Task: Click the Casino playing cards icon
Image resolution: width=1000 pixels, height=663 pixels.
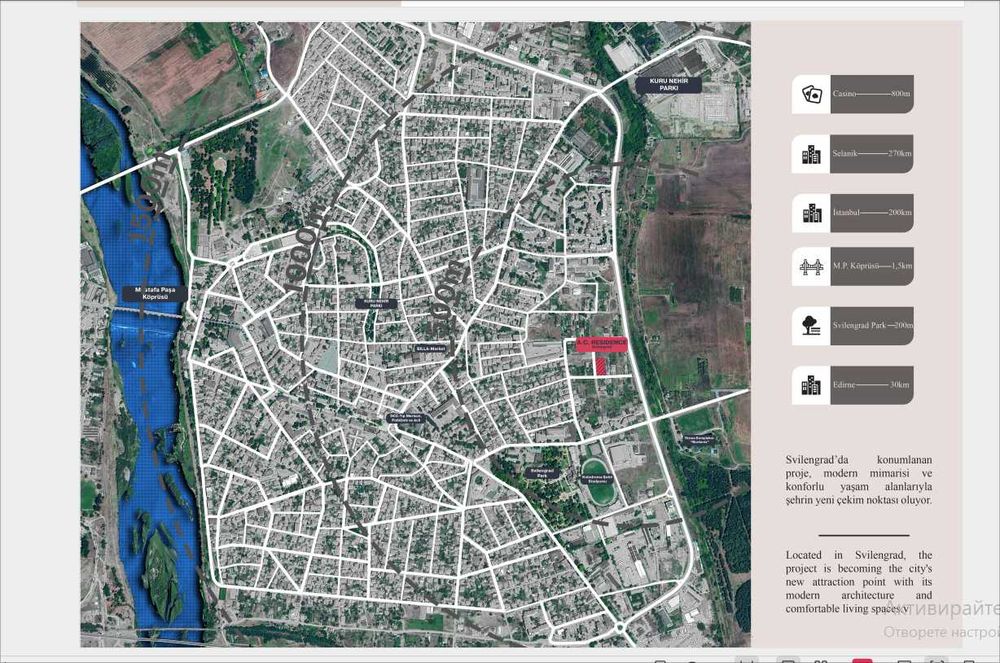Action: 811,94
